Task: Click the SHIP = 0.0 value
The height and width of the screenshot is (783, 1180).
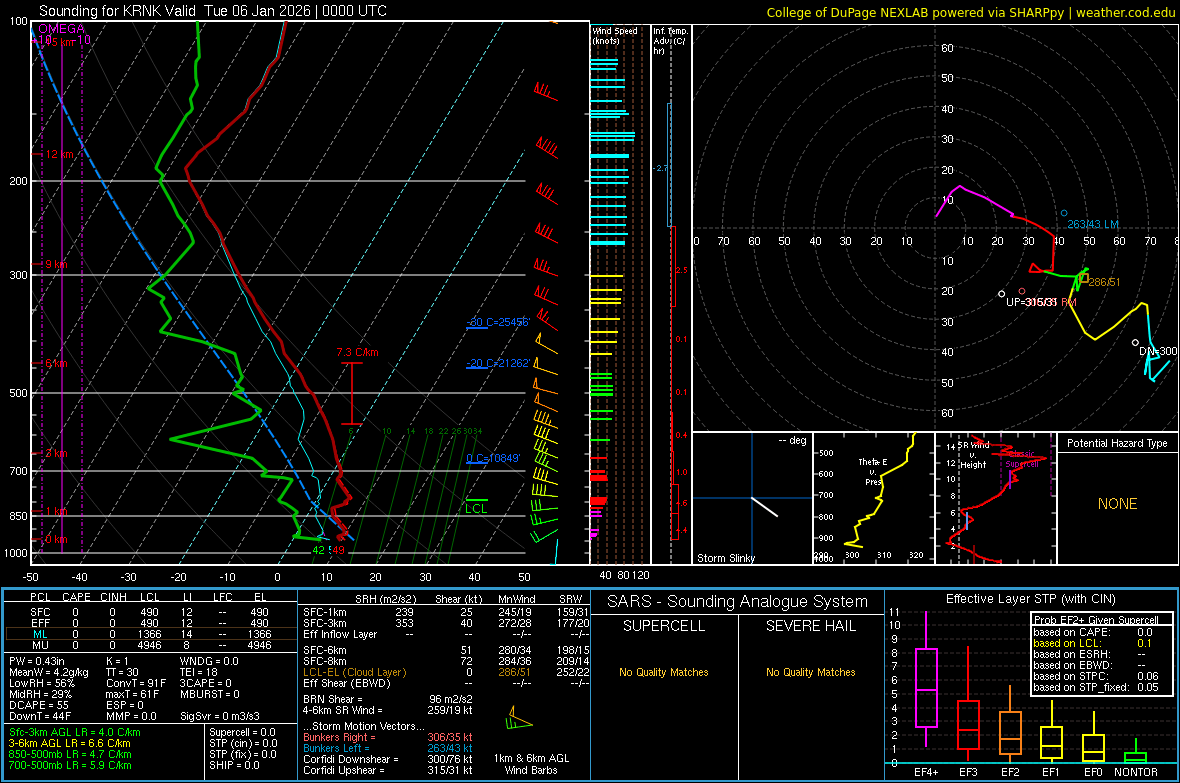Action: [x=234, y=765]
